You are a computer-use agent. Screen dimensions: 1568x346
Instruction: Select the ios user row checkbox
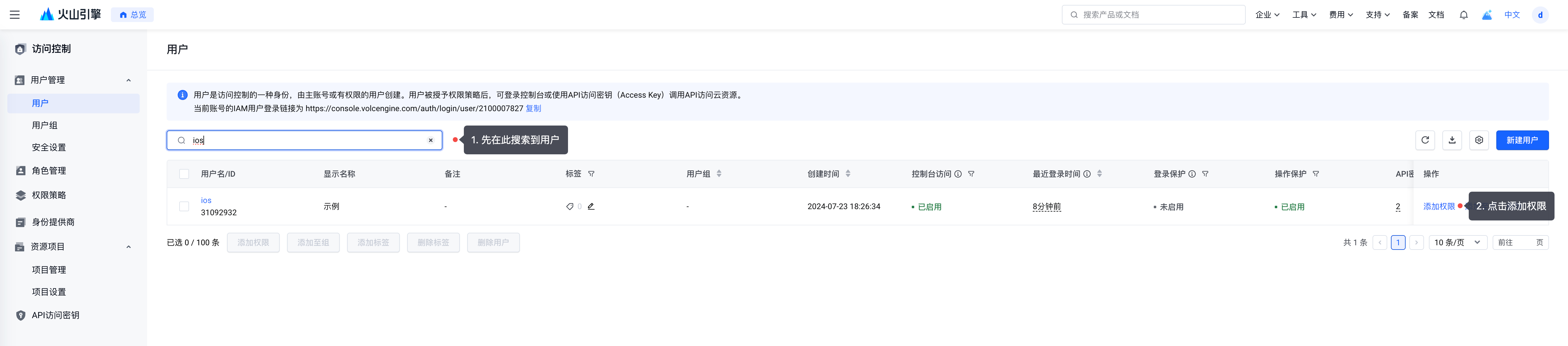tap(184, 207)
